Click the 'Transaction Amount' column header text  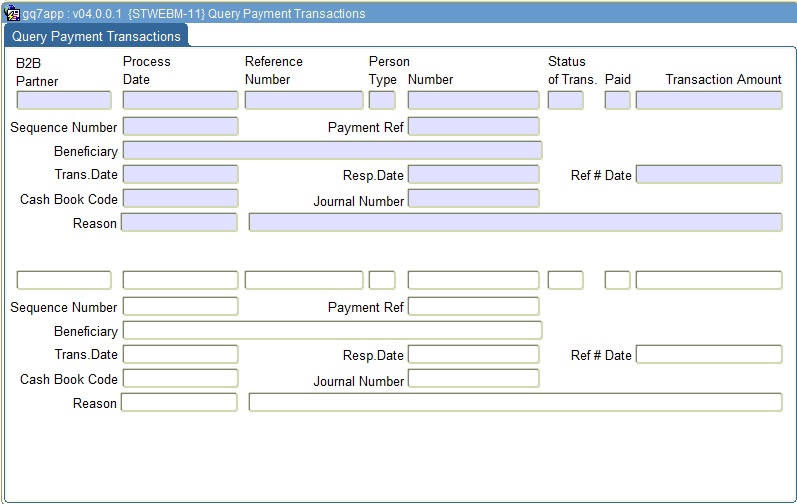[723, 79]
